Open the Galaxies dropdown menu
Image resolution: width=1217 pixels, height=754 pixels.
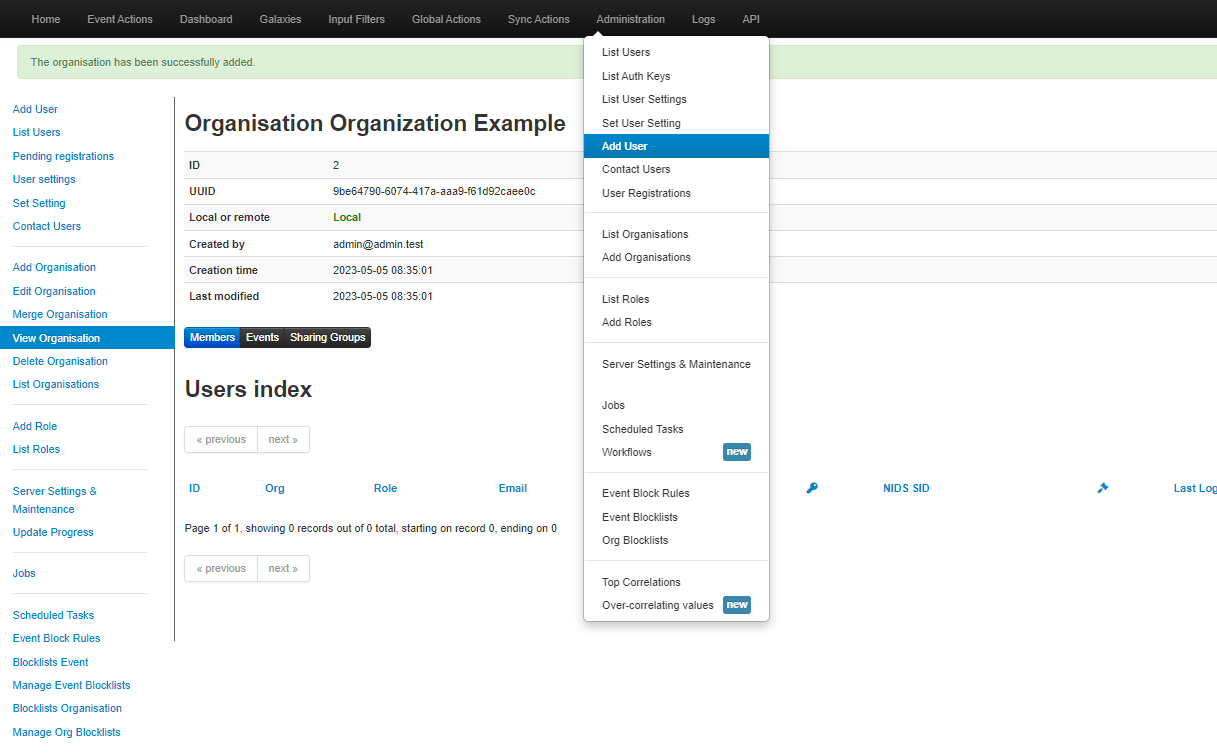pyautogui.click(x=280, y=18)
